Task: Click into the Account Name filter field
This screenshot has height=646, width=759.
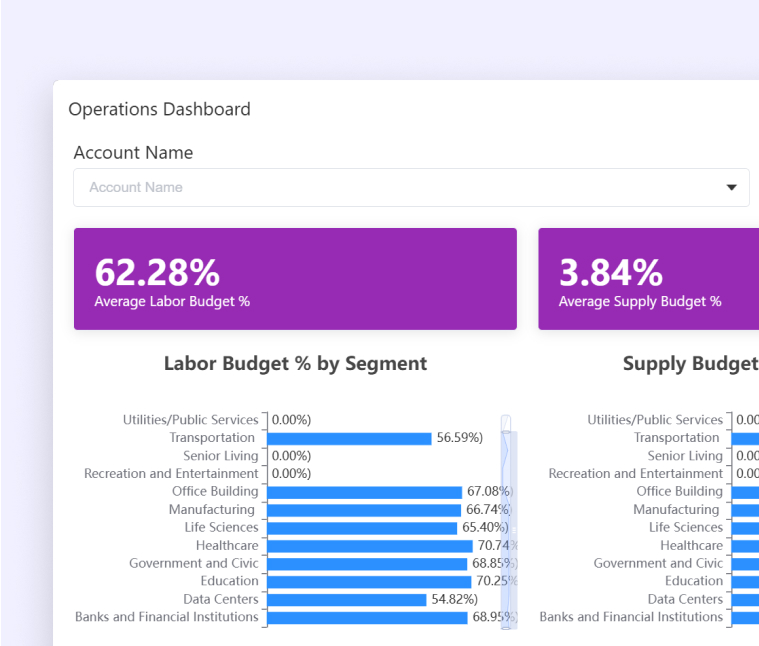Action: (411, 187)
